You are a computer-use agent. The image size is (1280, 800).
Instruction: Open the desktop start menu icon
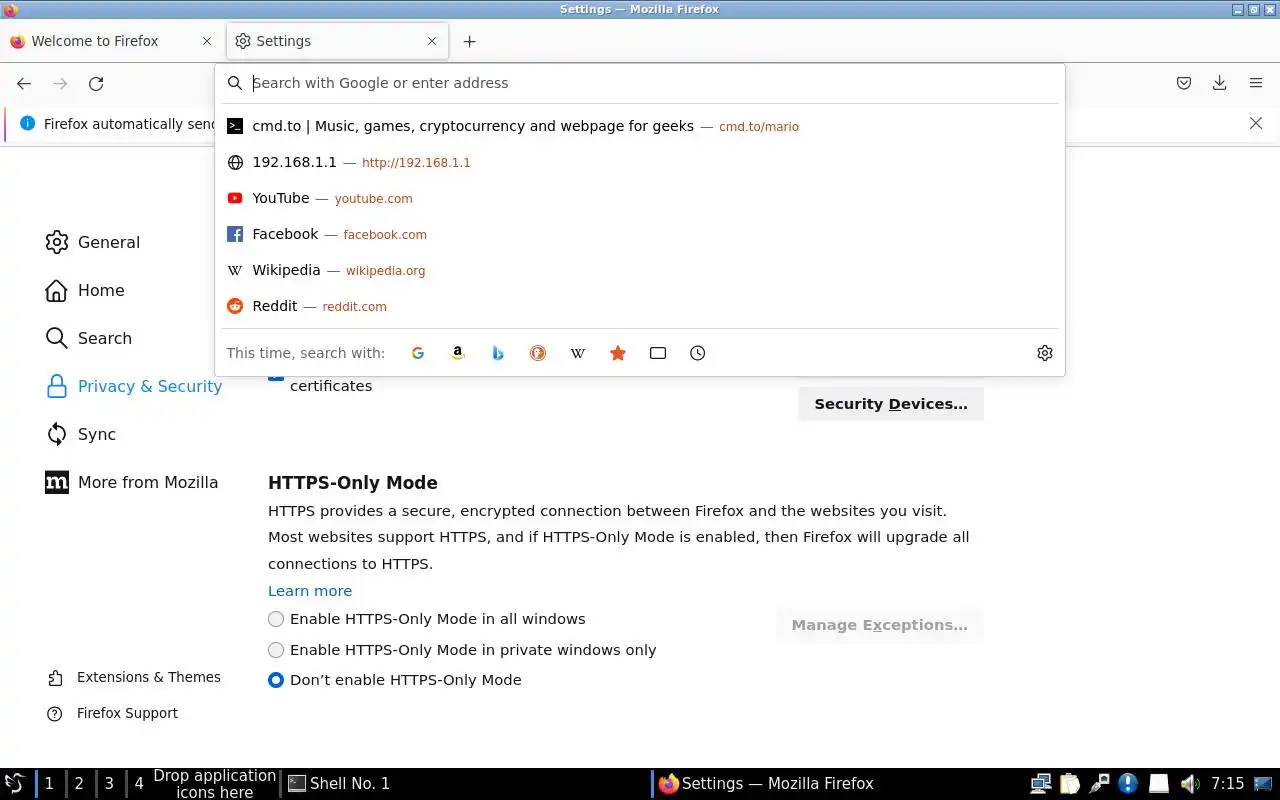[15, 784]
